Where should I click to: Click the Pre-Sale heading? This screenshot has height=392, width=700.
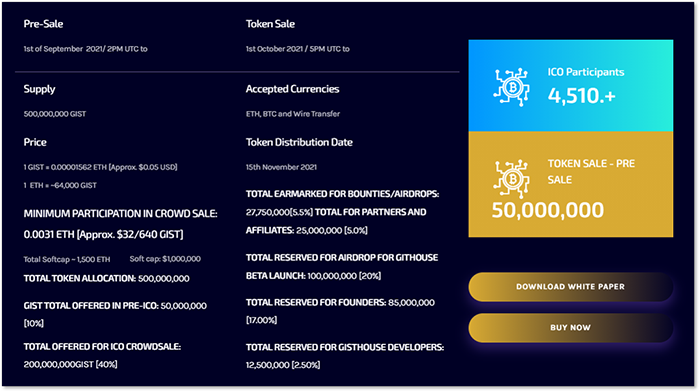43,24
